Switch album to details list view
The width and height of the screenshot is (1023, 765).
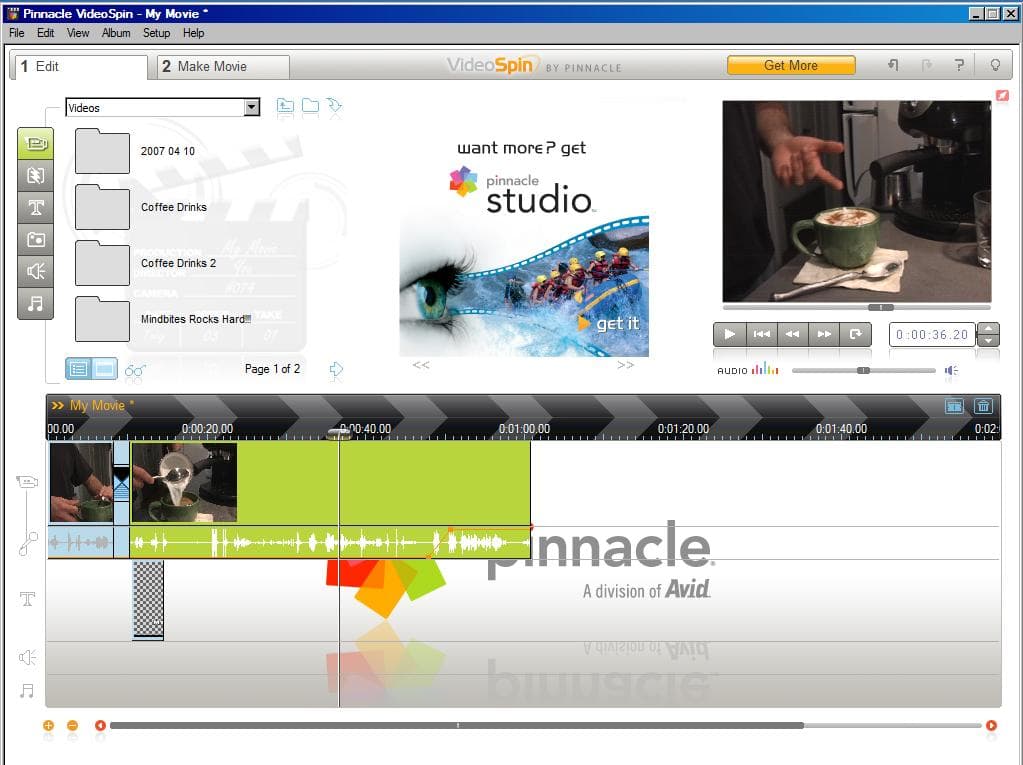pyautogui.click(x=78, y=369)
